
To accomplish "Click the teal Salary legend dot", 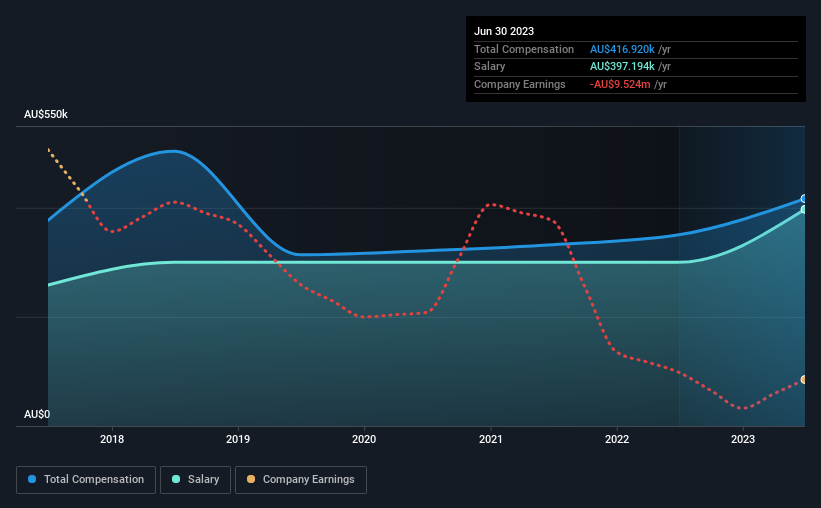I will 176,479.
